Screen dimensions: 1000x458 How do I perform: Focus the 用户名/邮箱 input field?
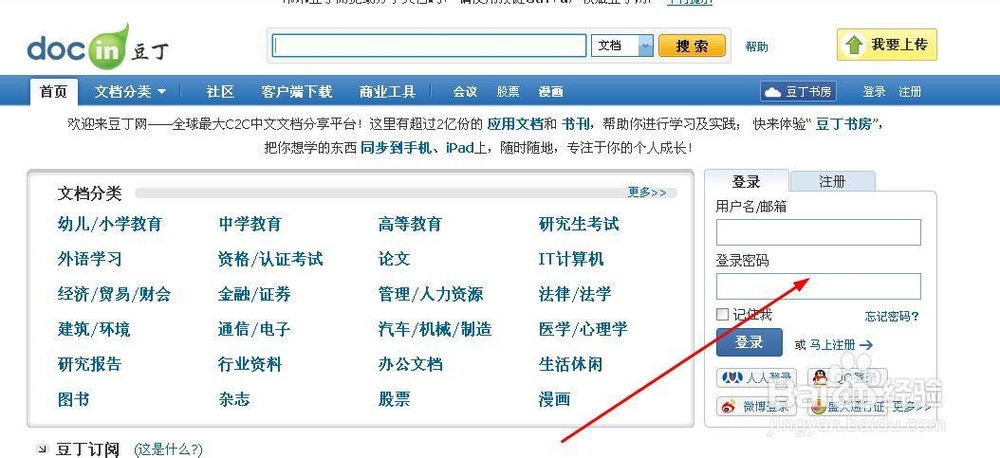coord(818,232)
